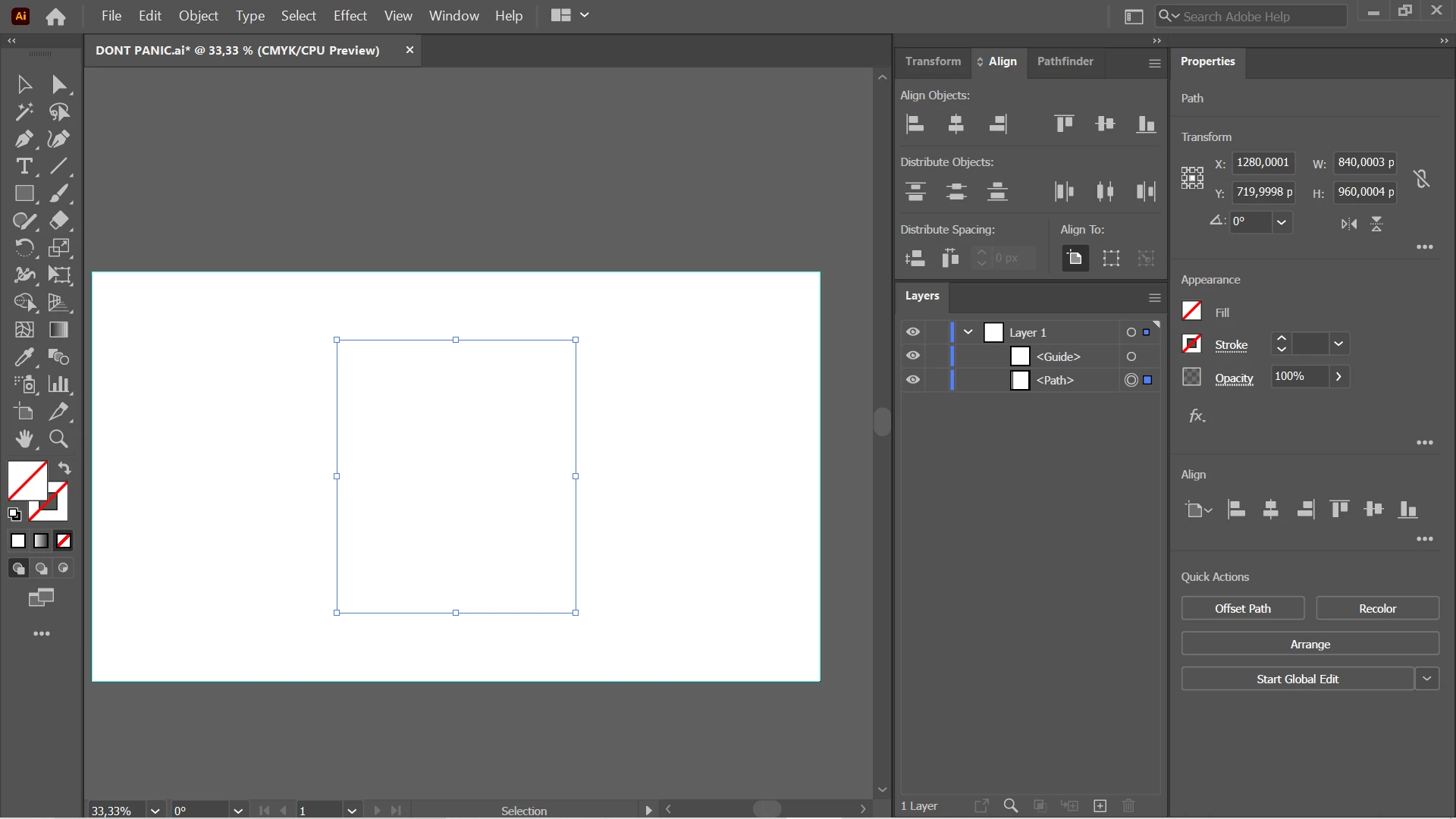The image size is (1456, 819).
Task: Click the Align to Artboard icon
Action: pyautogui.click(x=1075, y=259)
